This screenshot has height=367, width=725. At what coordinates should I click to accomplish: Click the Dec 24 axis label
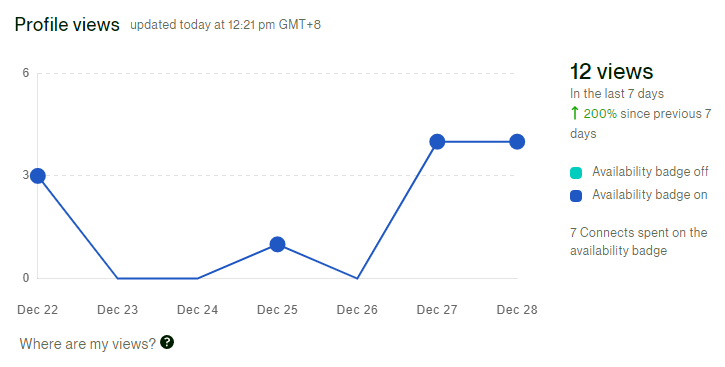[x=197, y=310]
